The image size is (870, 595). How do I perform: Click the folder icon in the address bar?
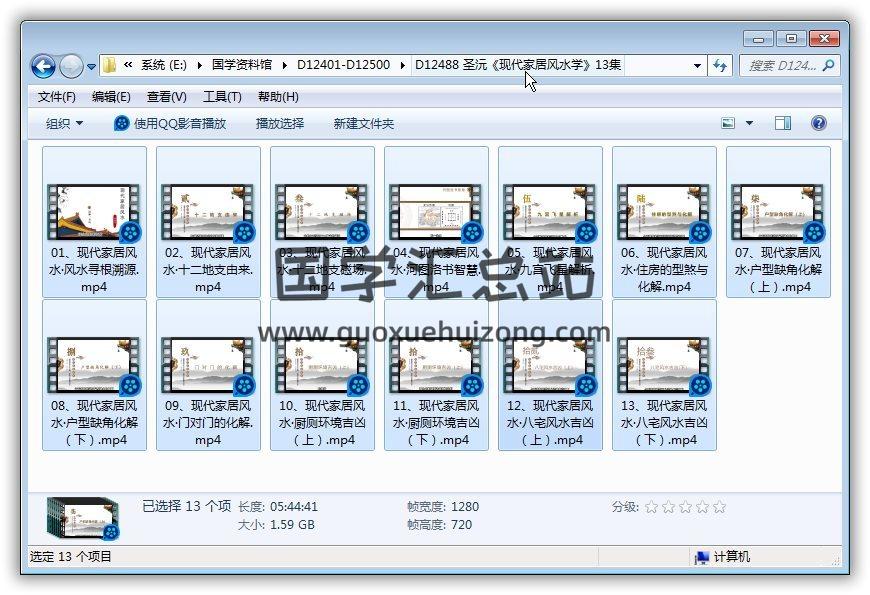(x=110, y=65)
